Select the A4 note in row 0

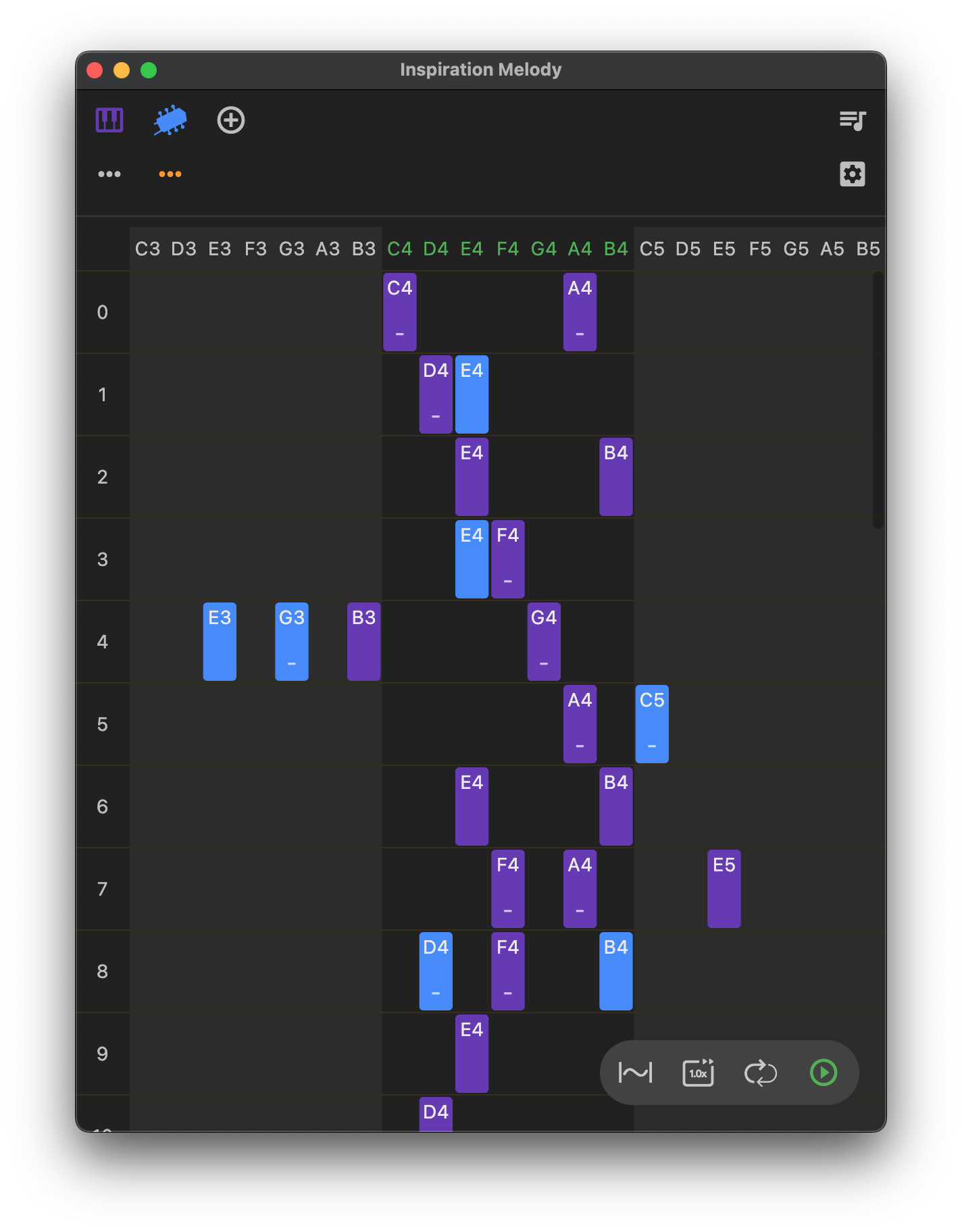[580, 312]
